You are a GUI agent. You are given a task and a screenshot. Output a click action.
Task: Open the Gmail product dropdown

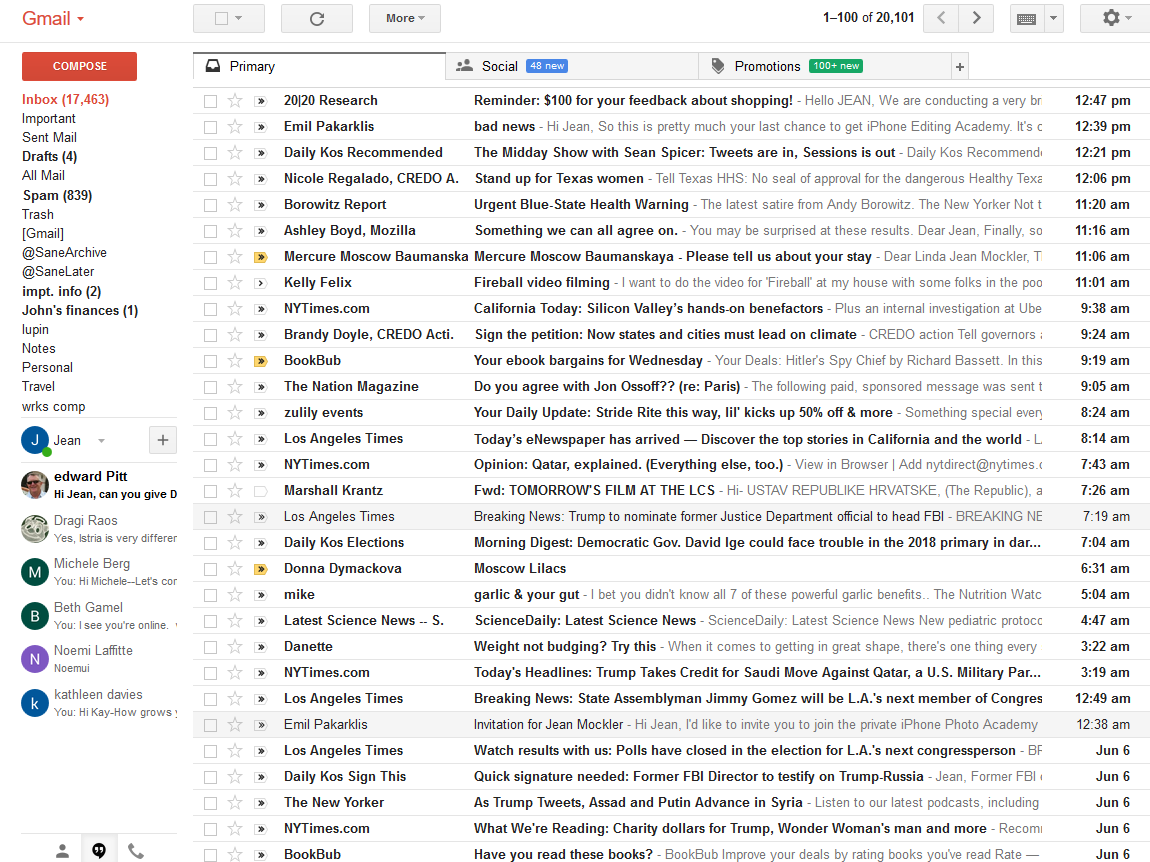(x=53, y=18)
